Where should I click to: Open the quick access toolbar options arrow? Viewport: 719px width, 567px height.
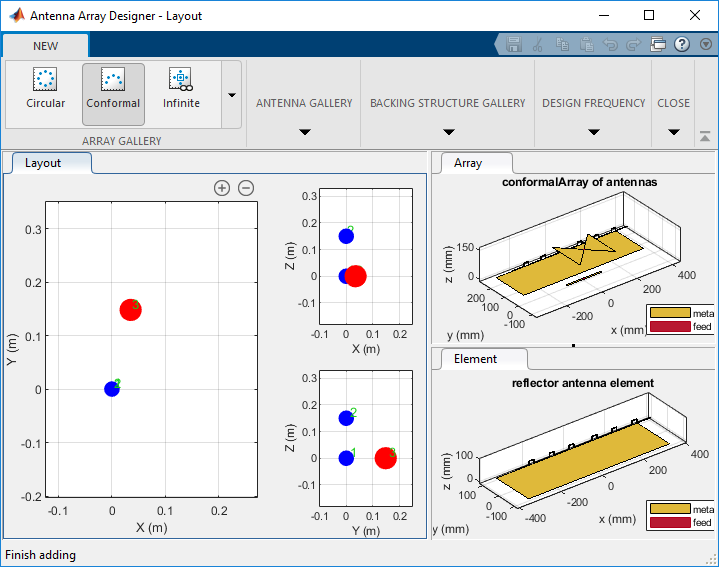click(706, 44)
